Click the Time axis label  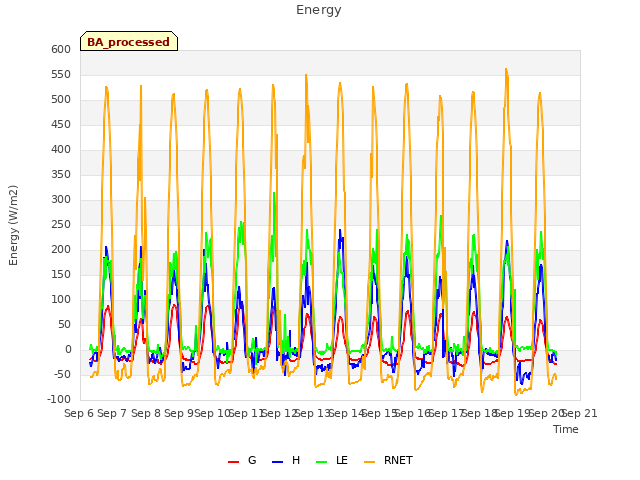pos(566,429)
